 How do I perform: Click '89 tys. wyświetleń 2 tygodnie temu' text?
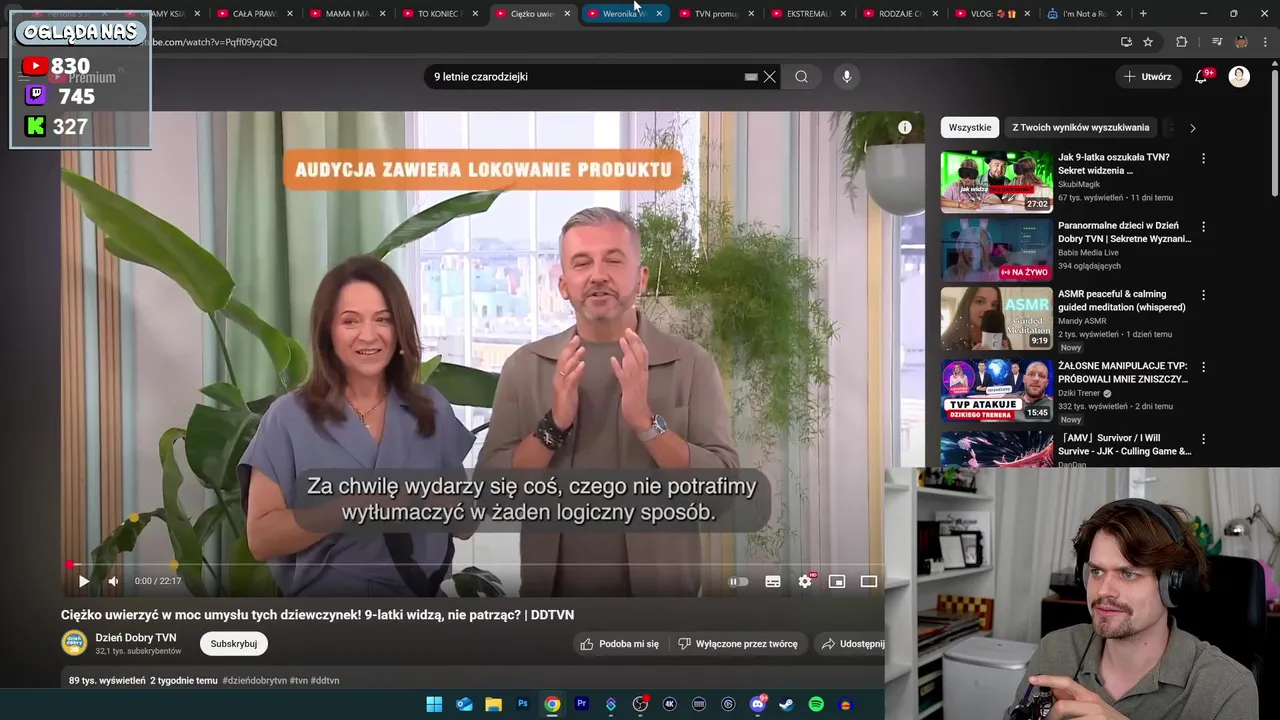[x=143, y=681]
